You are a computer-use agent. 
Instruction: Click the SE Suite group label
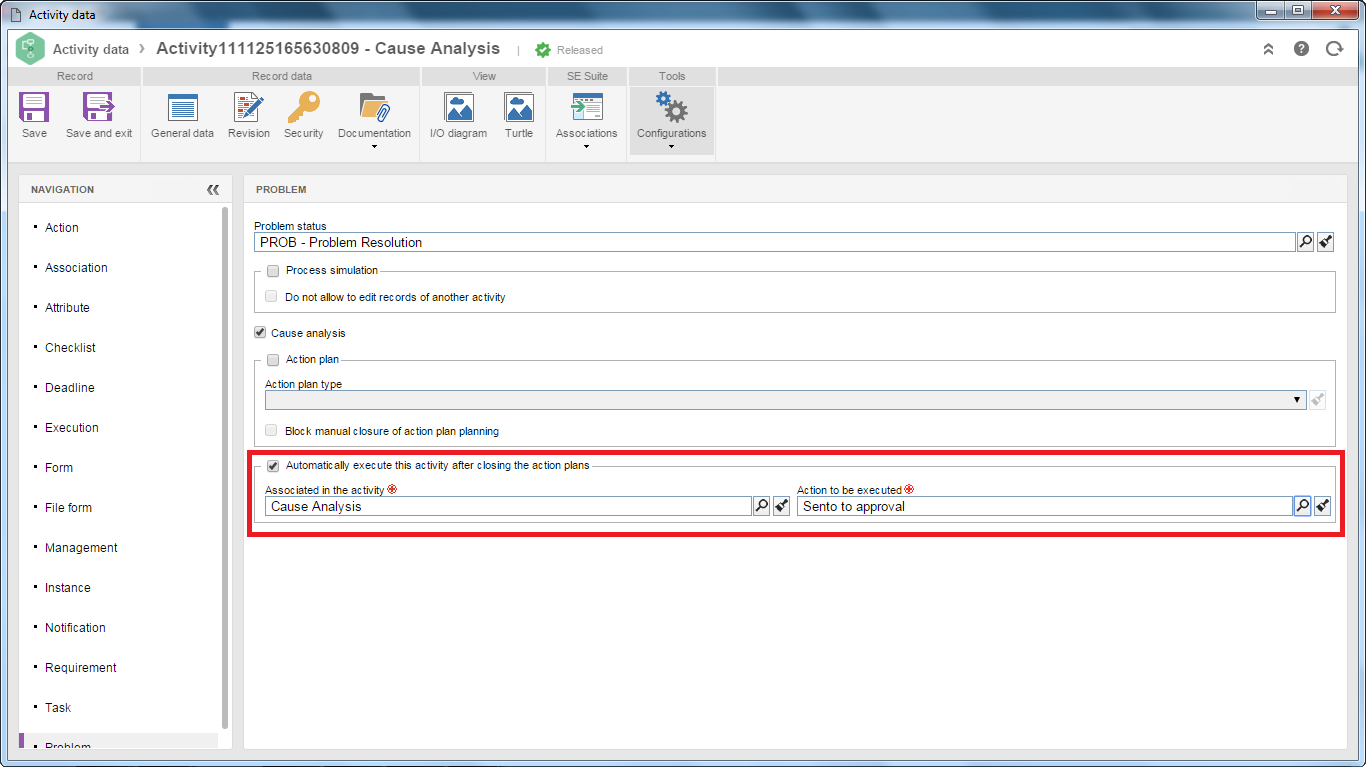pyautogui.click(x=586, y=76)
